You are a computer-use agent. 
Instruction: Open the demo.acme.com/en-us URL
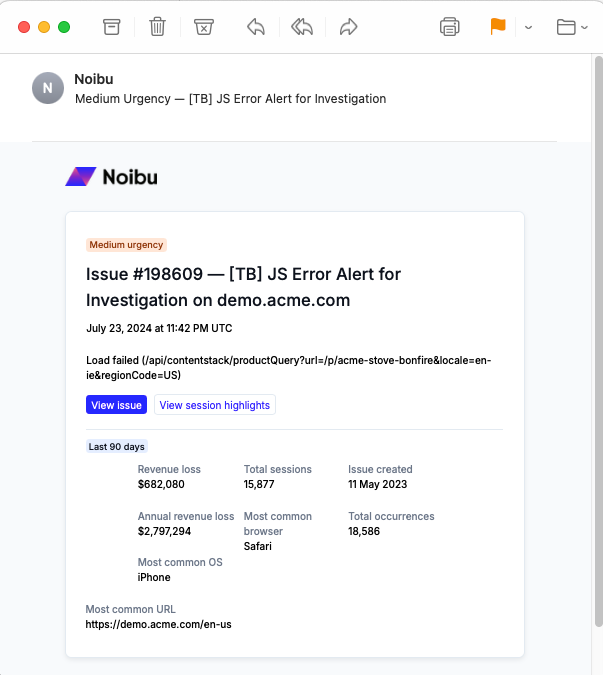coord(158,625)
